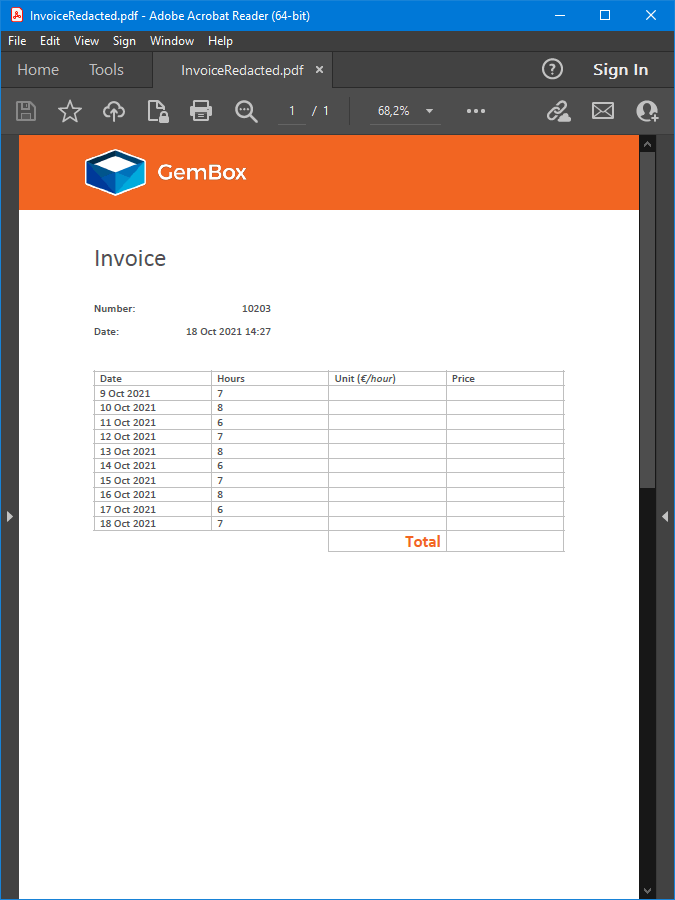Show more tools via ellipsis button
Screen dimensions: 675x900
[x=476, y=111]
